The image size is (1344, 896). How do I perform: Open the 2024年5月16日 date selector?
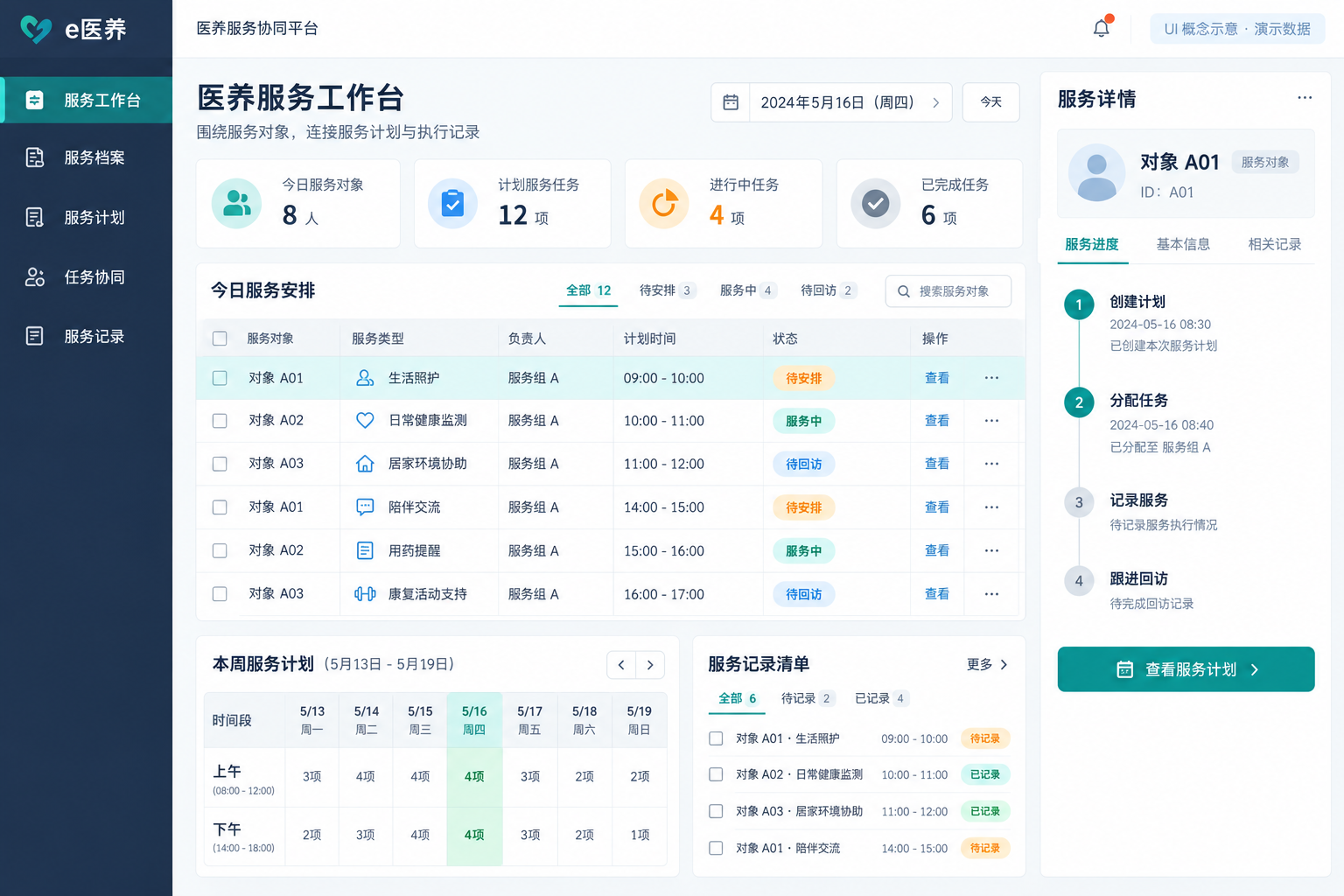[x=831, y=102]
